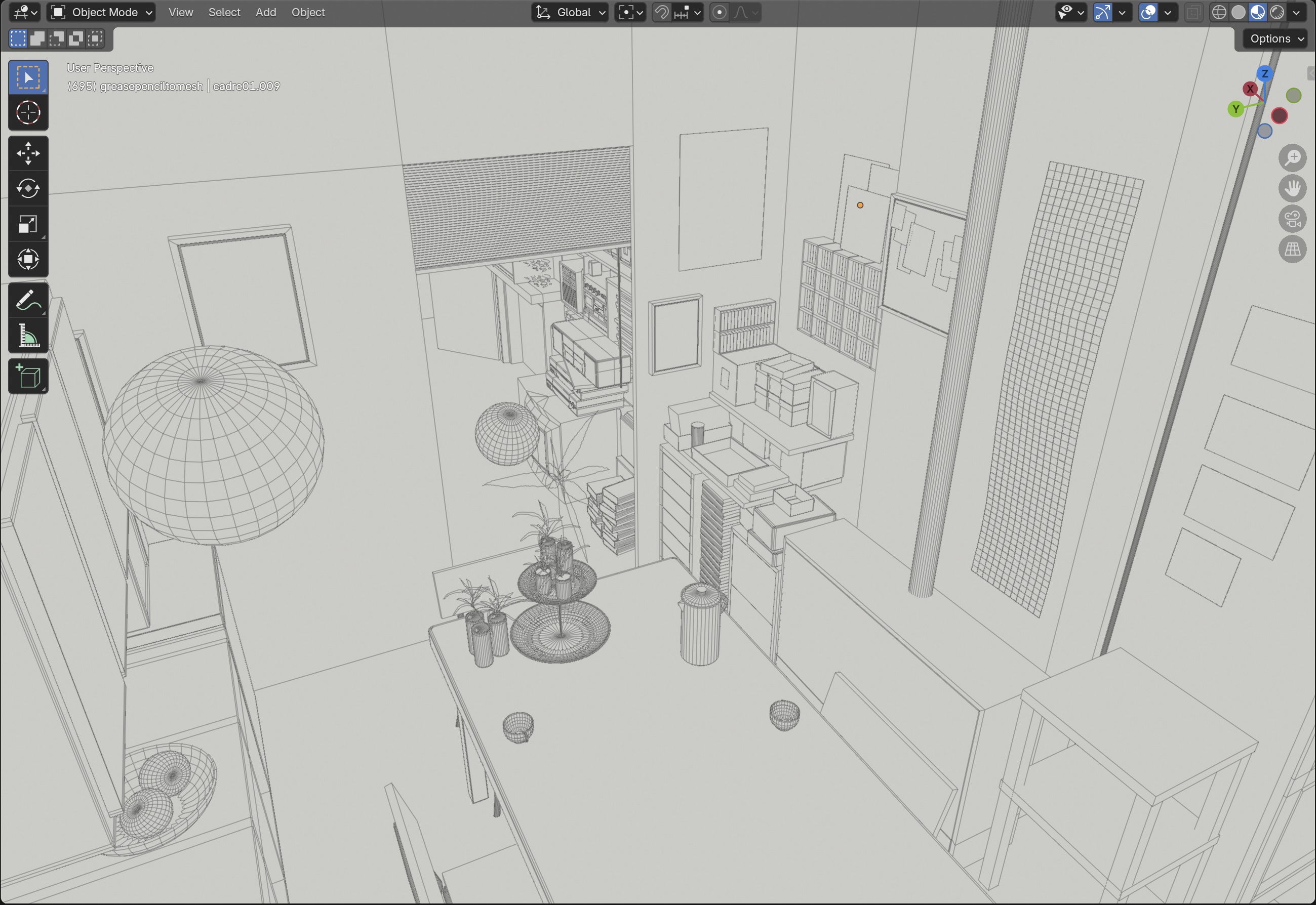Toggle X-ray mode button
The height and width of the screenshot is (905, 1316).
point(1193,13)
